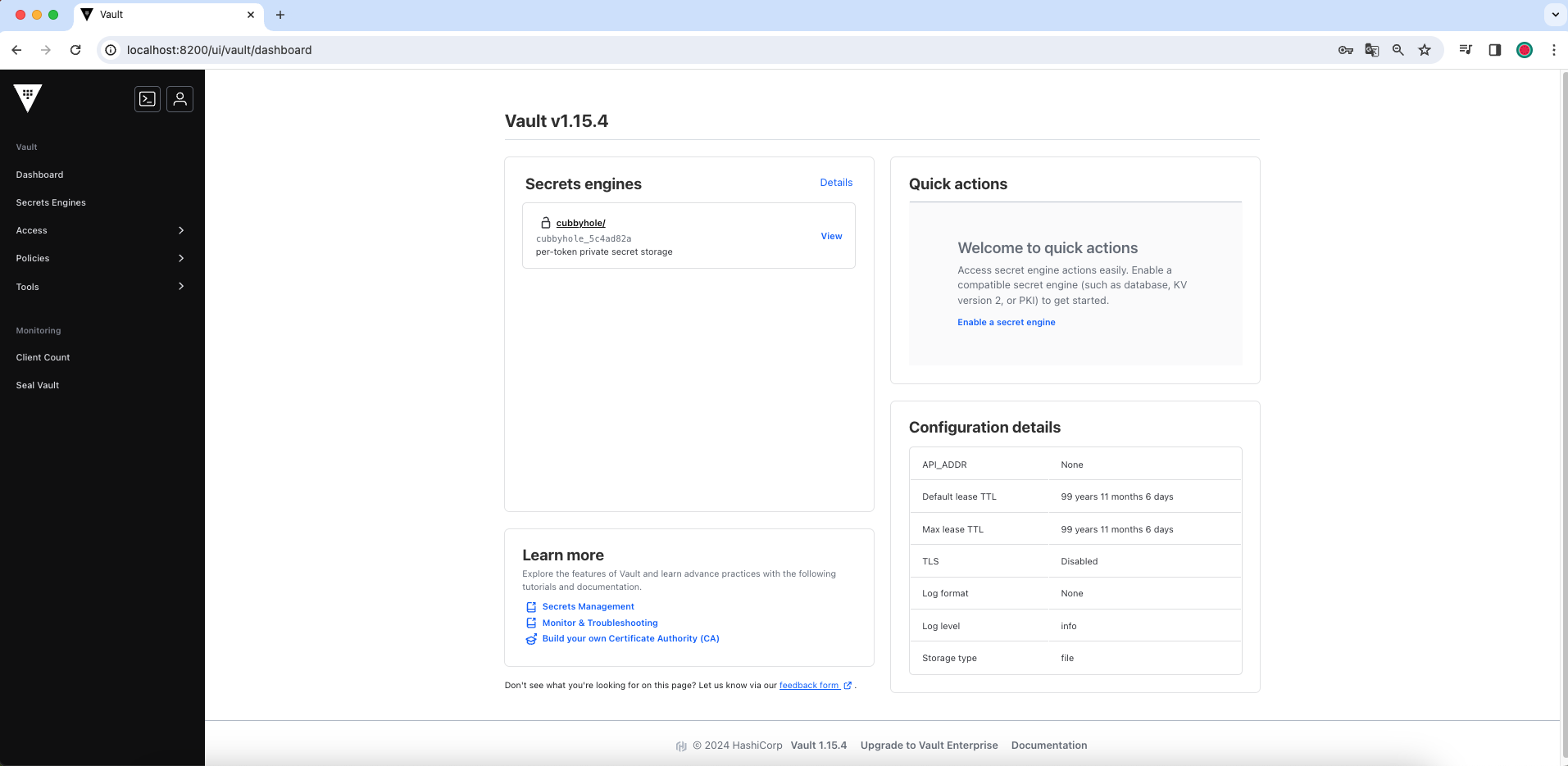Click the Monitor & Troubleshooting doc icon
The width and height of the screenshot is (1568, 766).
(x=531, y=623)
